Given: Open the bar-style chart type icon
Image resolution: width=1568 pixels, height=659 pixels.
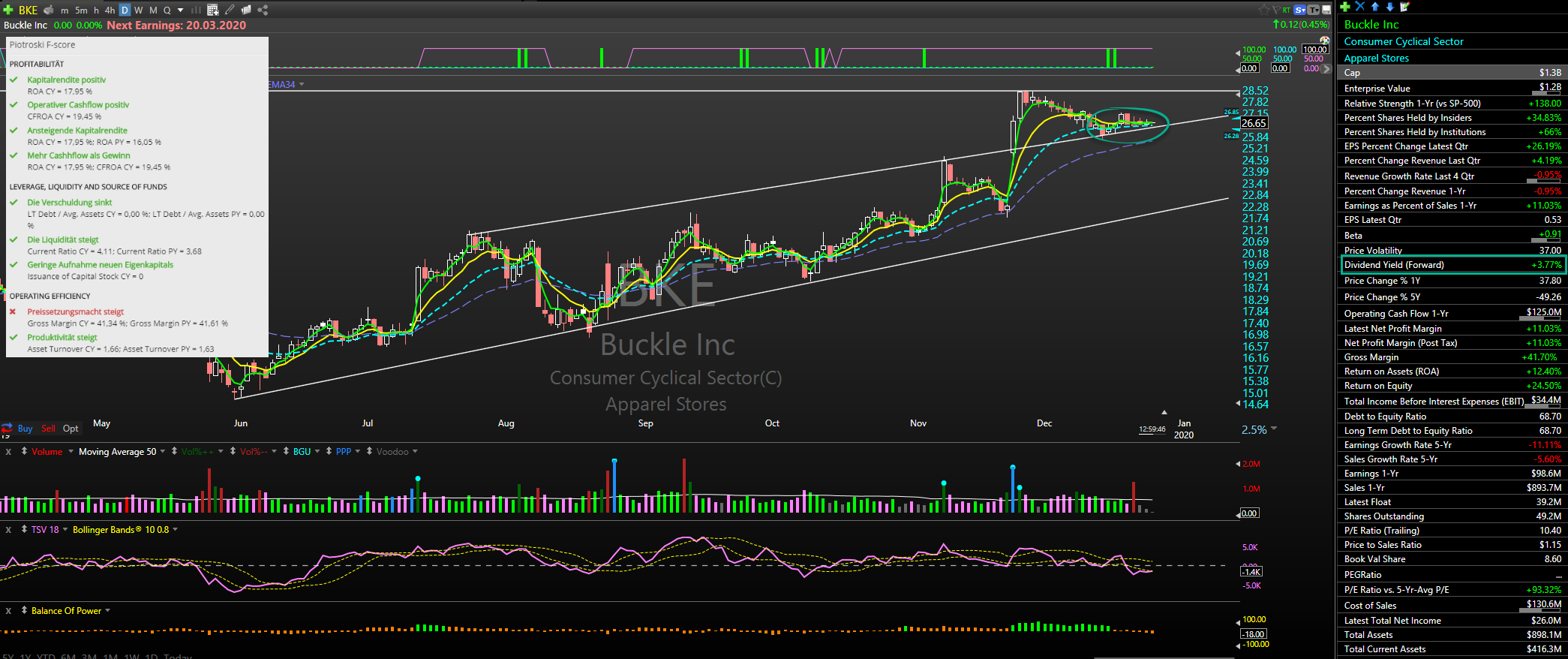Looking at the screenshot, I should pos(196,10).
